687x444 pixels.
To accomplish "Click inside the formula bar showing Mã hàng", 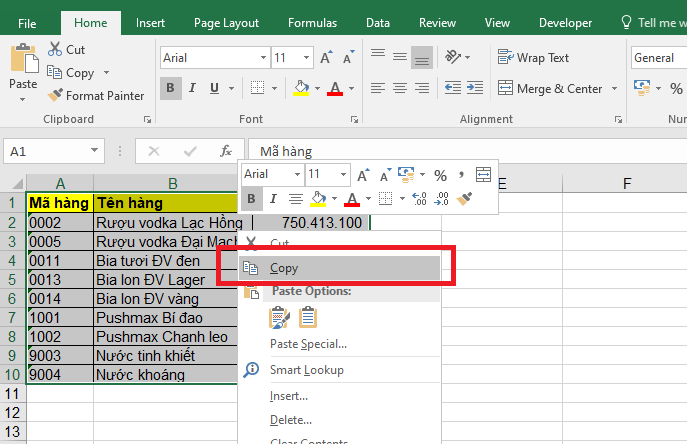I will coord(450,152).
